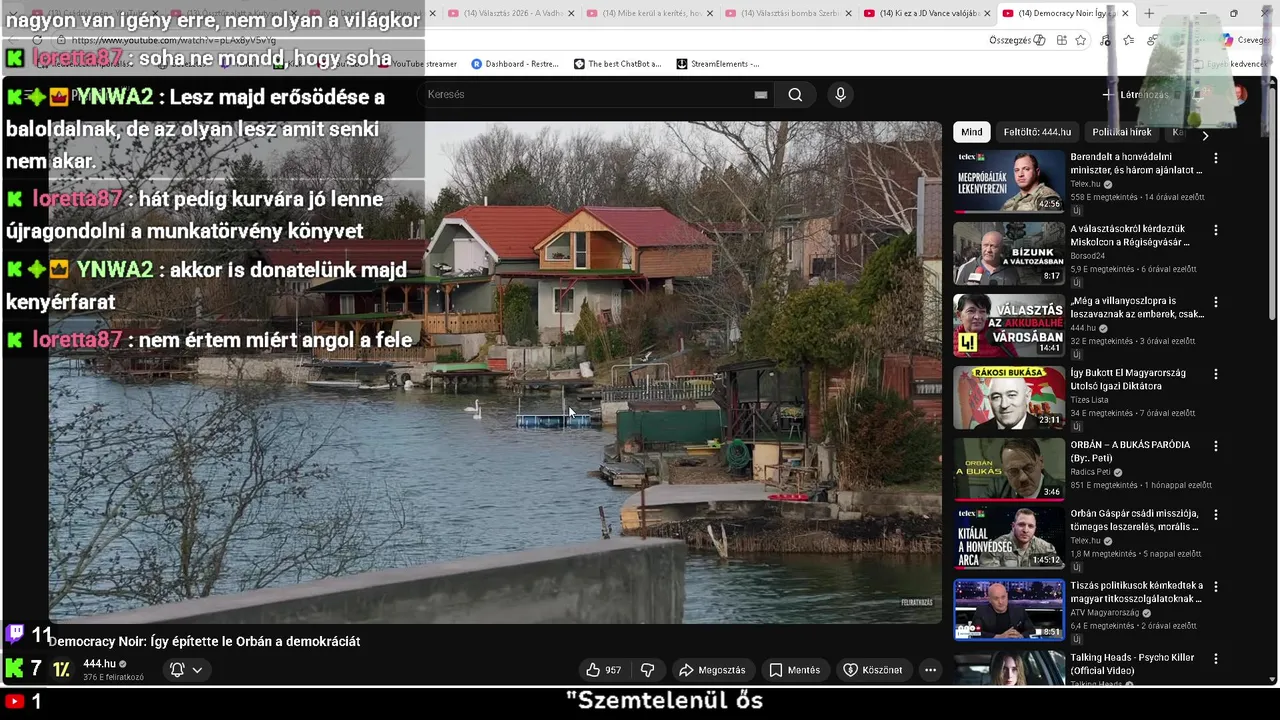Close the 'Ki ez a JD Vance' tab
1280x720 pixels.
987,13
